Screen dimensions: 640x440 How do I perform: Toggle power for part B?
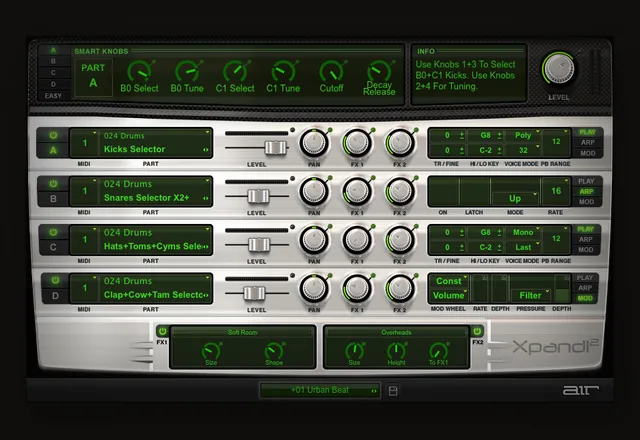pyautogui.click(x=53, y=184)
